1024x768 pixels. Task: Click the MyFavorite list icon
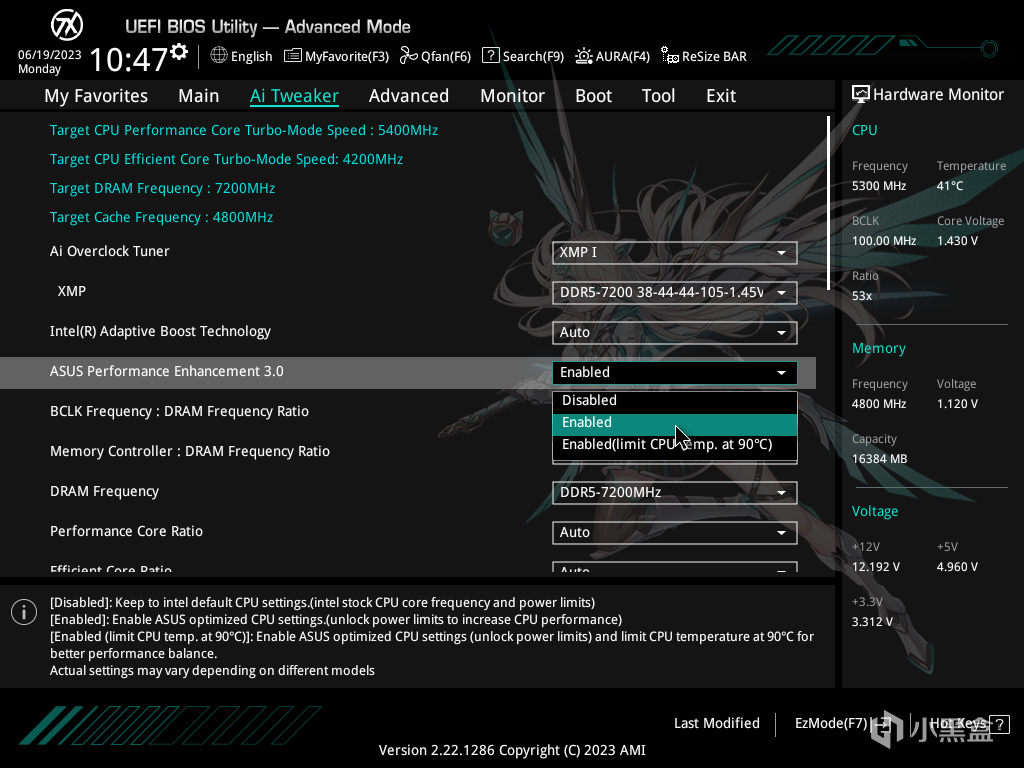[x=293, y=56]
